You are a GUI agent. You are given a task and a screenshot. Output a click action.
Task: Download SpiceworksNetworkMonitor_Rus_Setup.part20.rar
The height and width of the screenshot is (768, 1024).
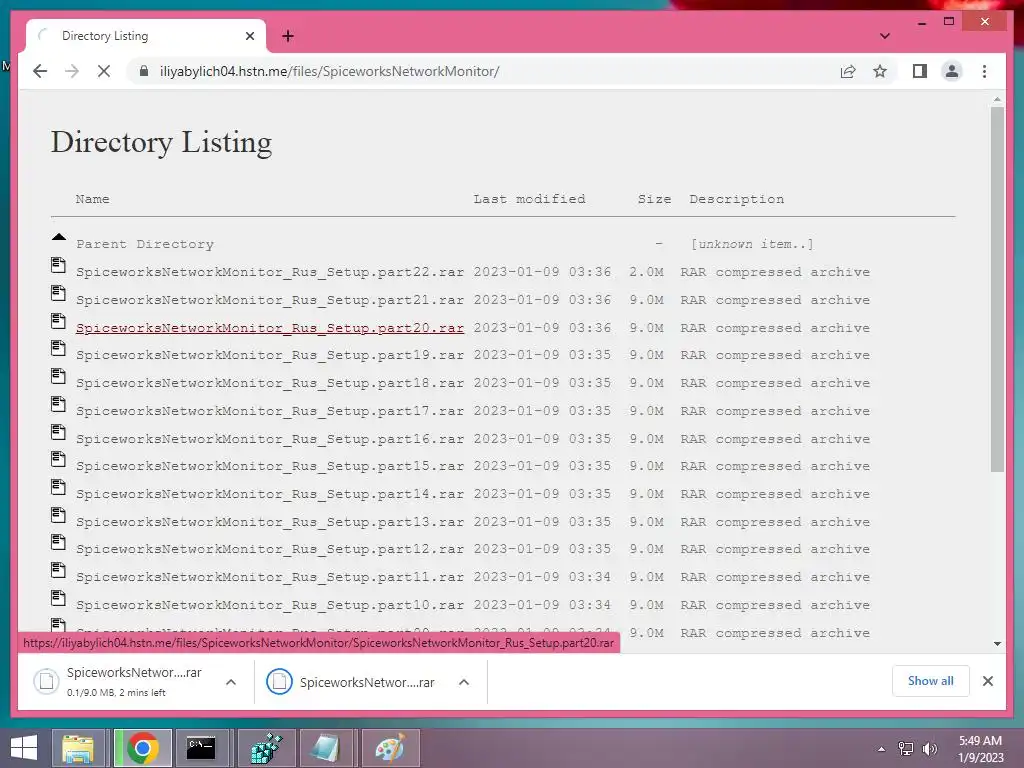click(270, 328)
